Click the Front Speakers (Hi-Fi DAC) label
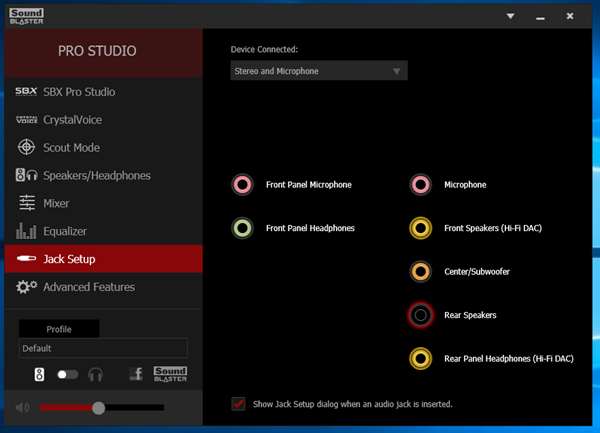This screenshot has height=433, width=600. coord(493,228)
